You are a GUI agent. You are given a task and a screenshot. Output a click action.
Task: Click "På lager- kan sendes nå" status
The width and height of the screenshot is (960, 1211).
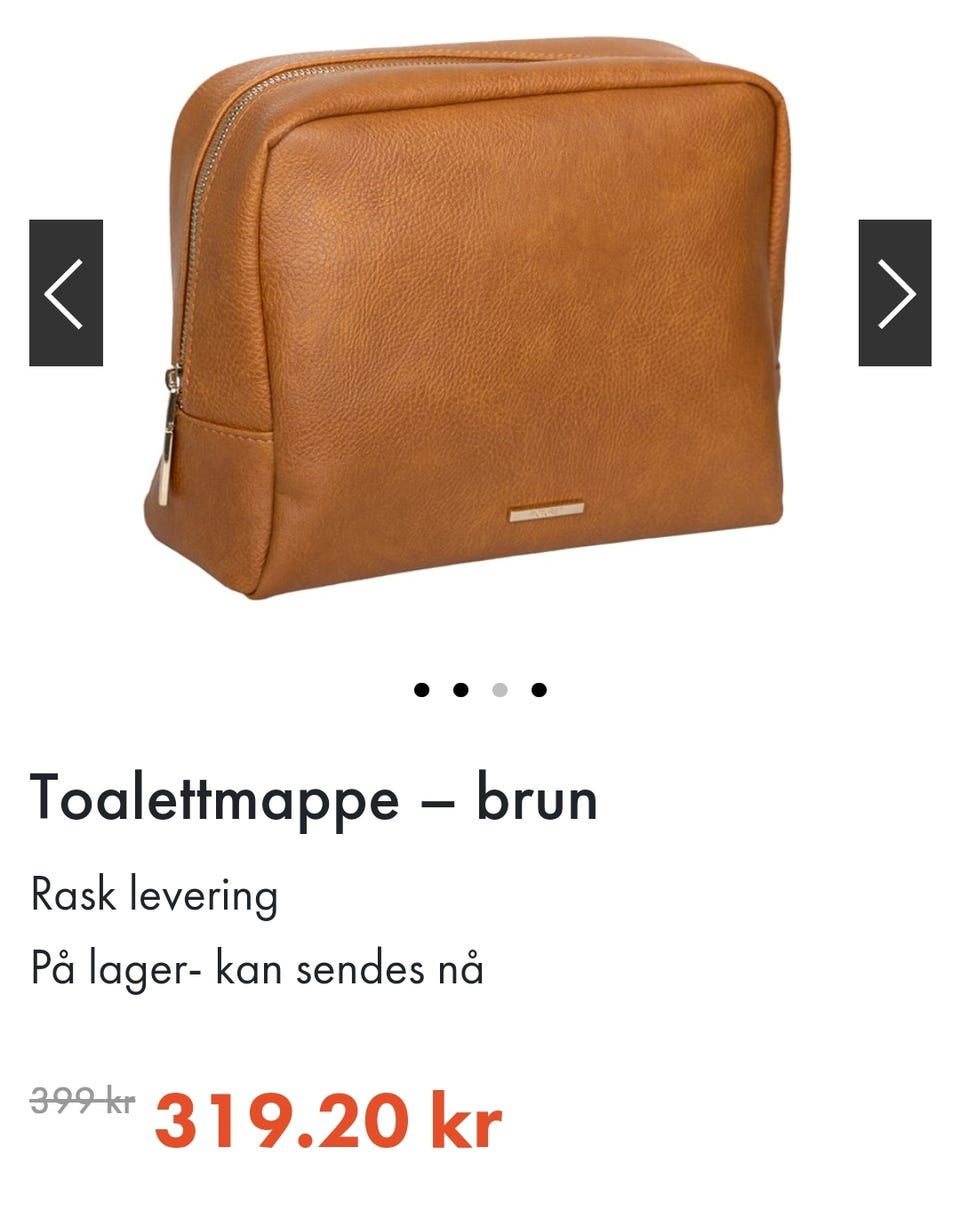click(x=257, y=969)
